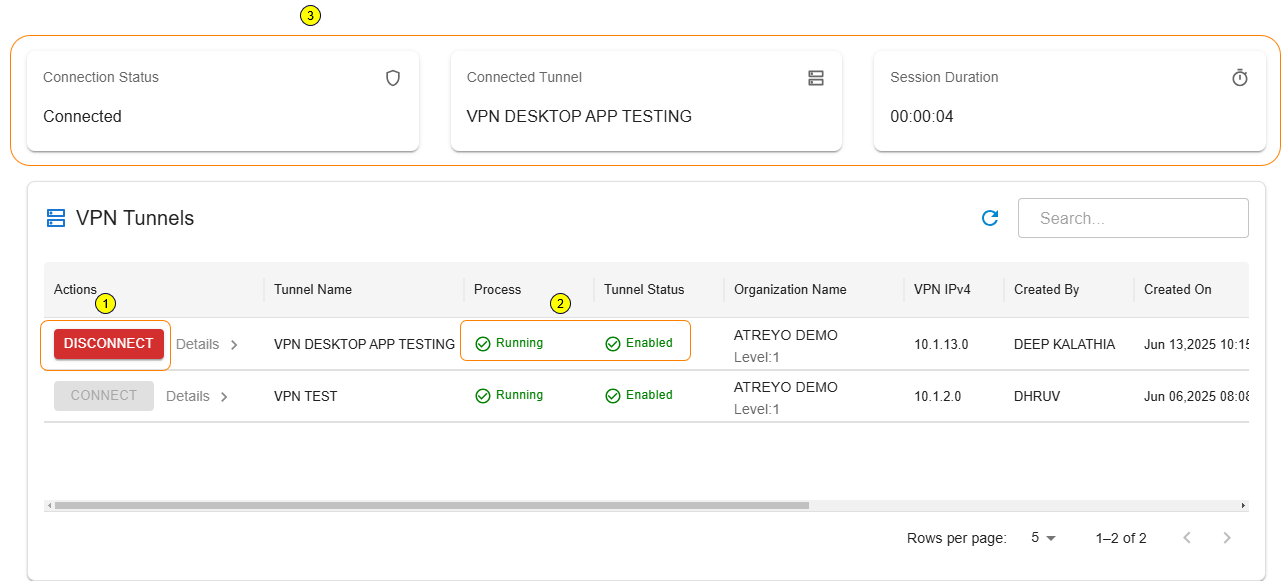Click the scrollbar right arrow
The height and width of the screenshot is (581, 1288).
[1243, 506]
